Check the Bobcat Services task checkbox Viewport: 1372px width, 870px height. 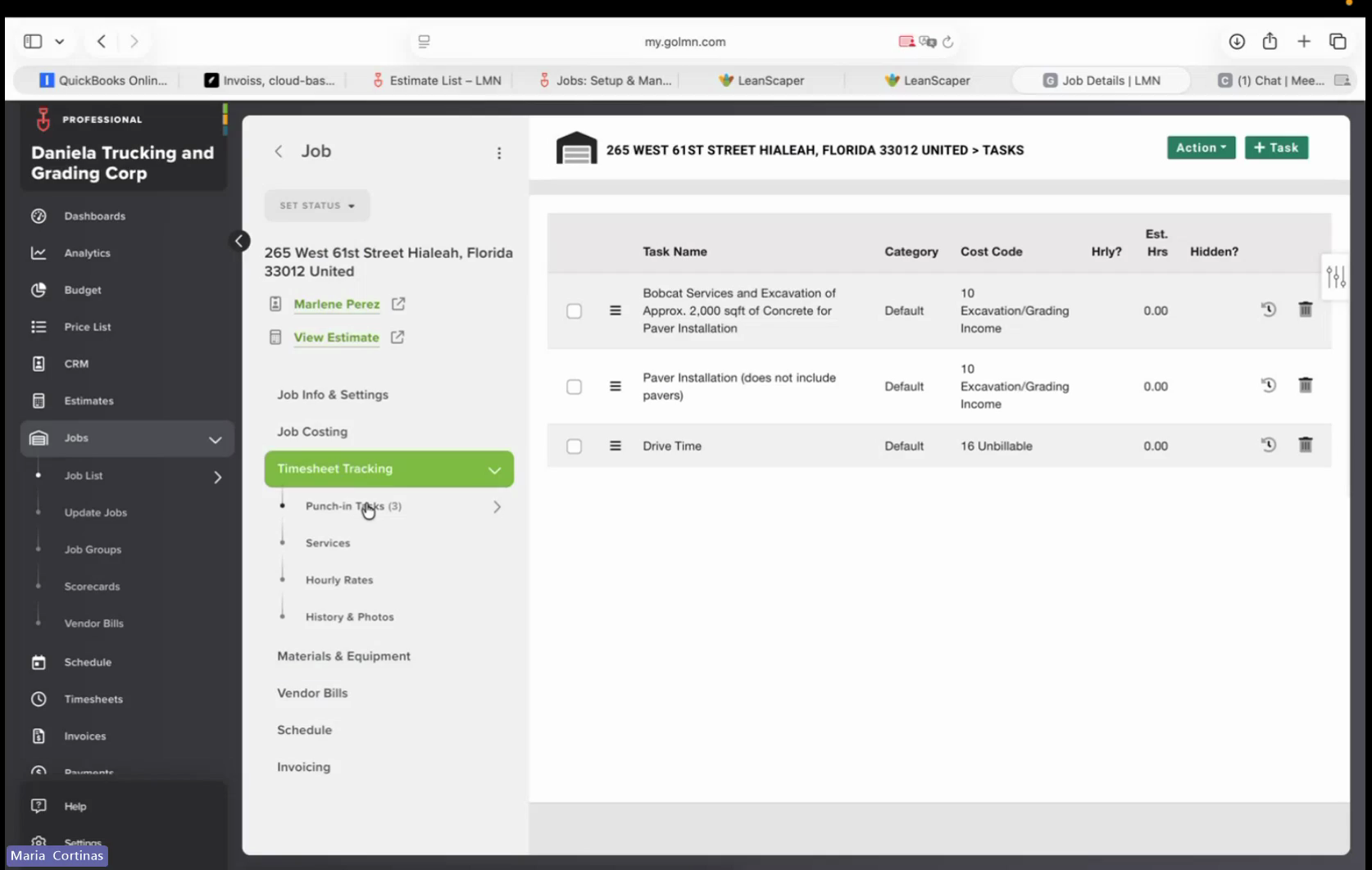click(574, 311)
